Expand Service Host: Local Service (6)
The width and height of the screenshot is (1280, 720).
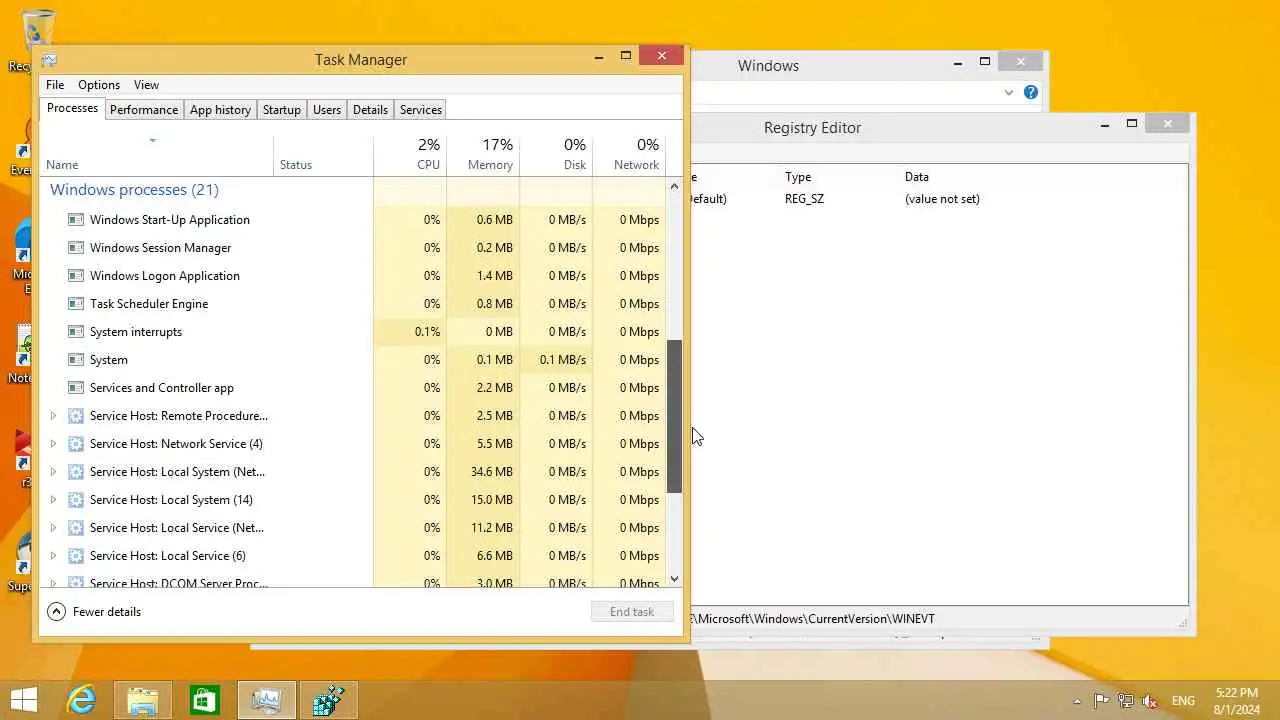coord(53,555)
